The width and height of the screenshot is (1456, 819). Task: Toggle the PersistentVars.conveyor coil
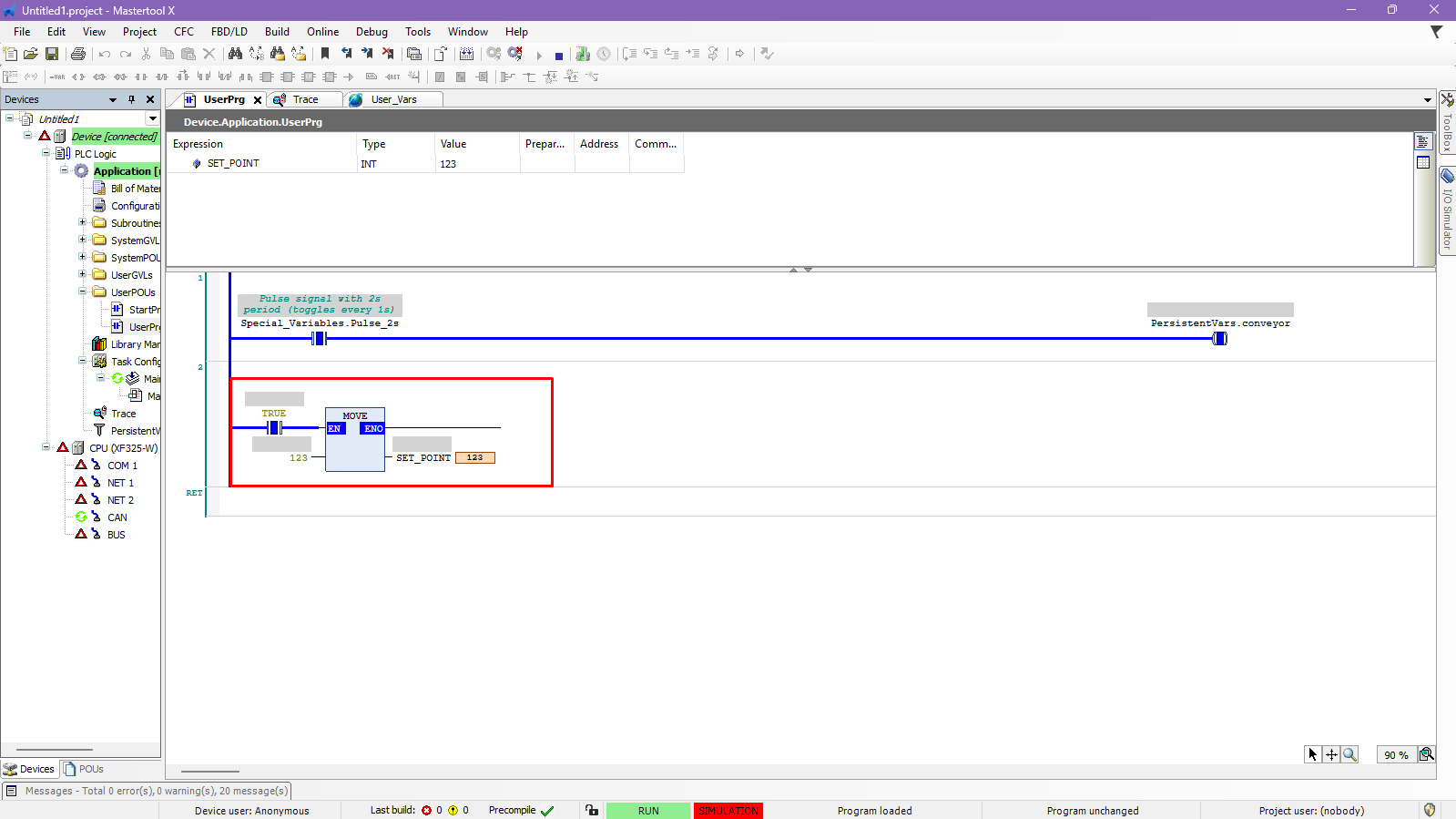click(x=1219, y=338)
